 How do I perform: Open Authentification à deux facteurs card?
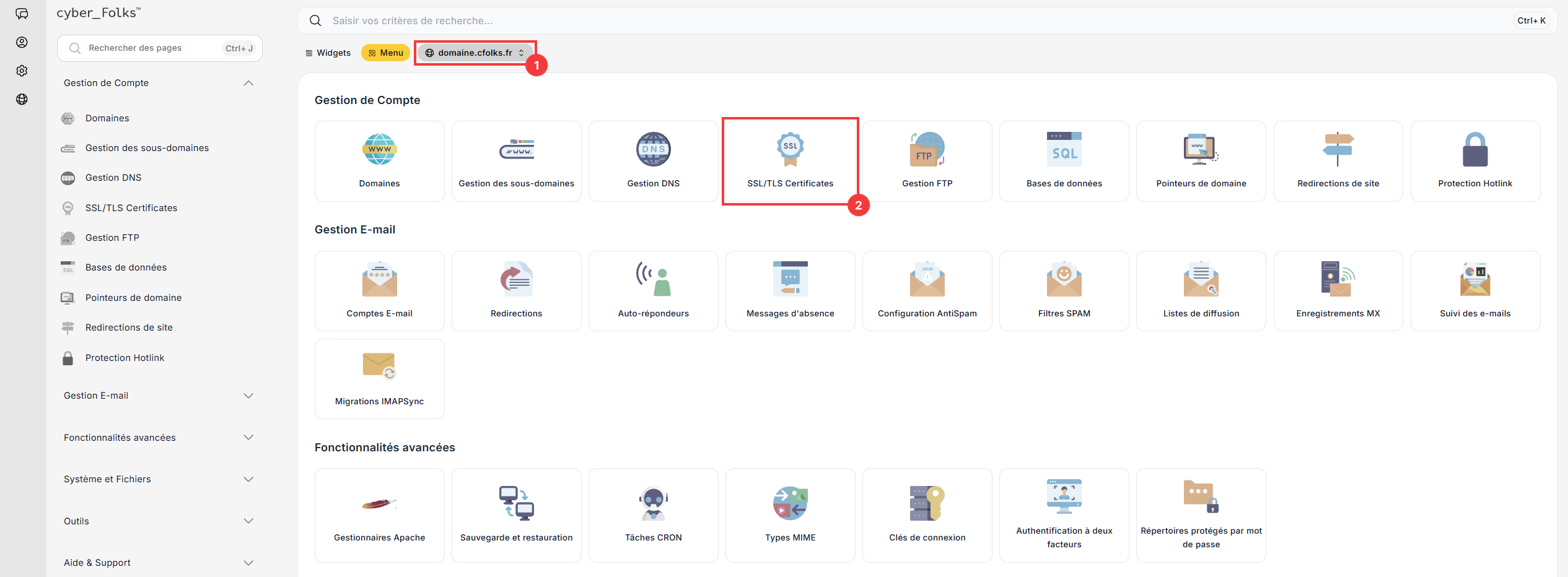pos(1064,515)
